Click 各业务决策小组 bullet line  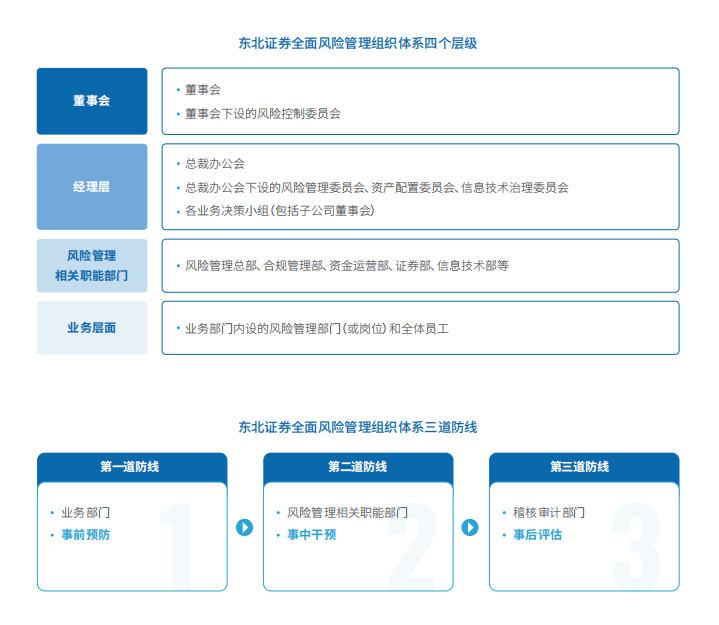pyautogui.click(x=279, y=211)
